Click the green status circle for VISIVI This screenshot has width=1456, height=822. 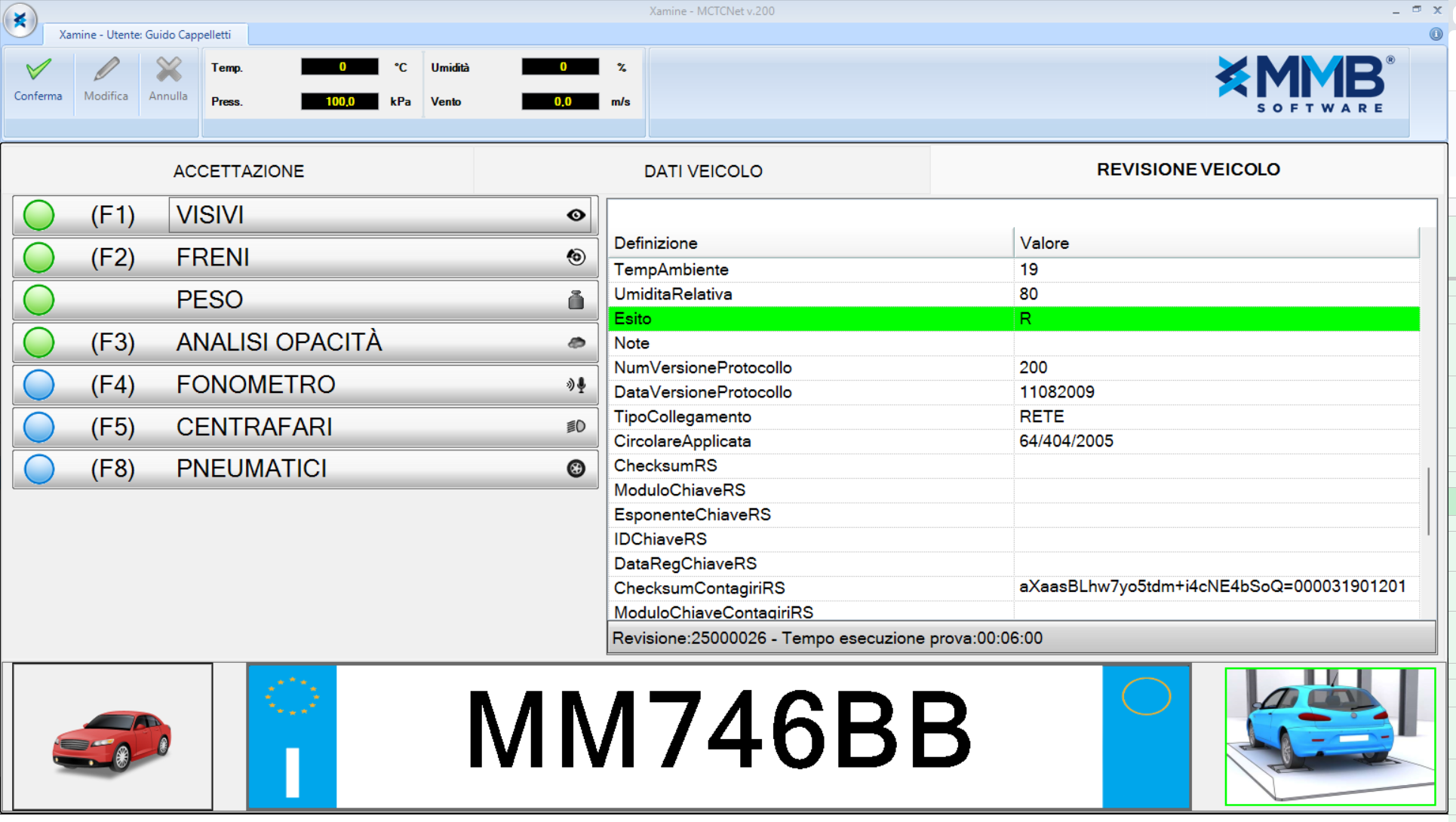click(x=39, y=216)
